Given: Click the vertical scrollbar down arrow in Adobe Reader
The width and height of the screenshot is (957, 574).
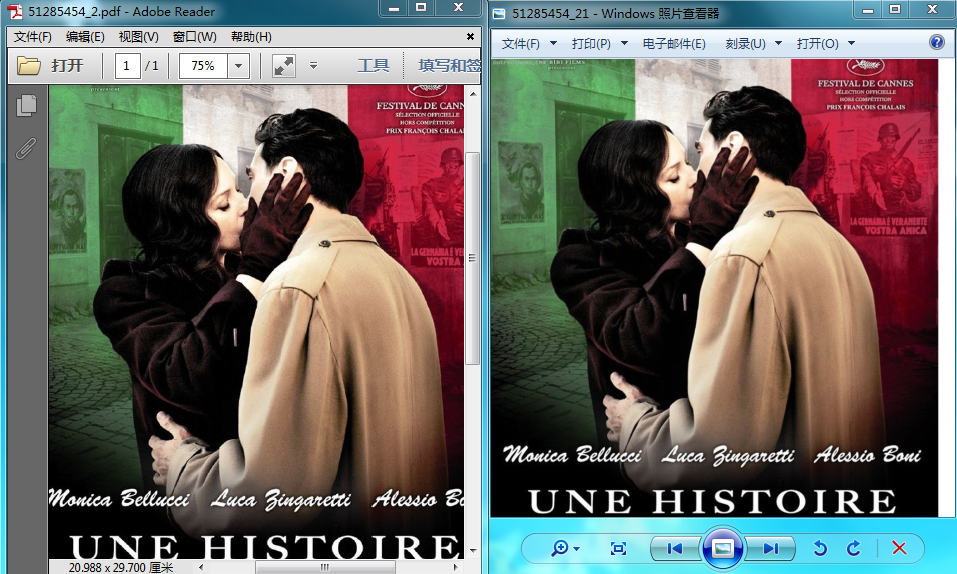Looking at the screenshot, I should click(x=472, y=550).
